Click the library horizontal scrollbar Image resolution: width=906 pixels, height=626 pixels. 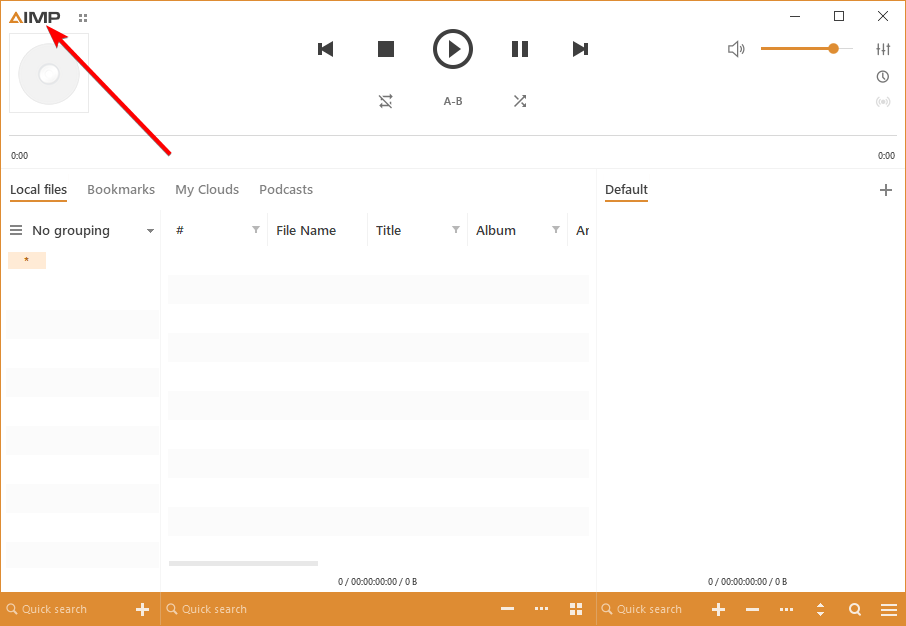(243, 563)
